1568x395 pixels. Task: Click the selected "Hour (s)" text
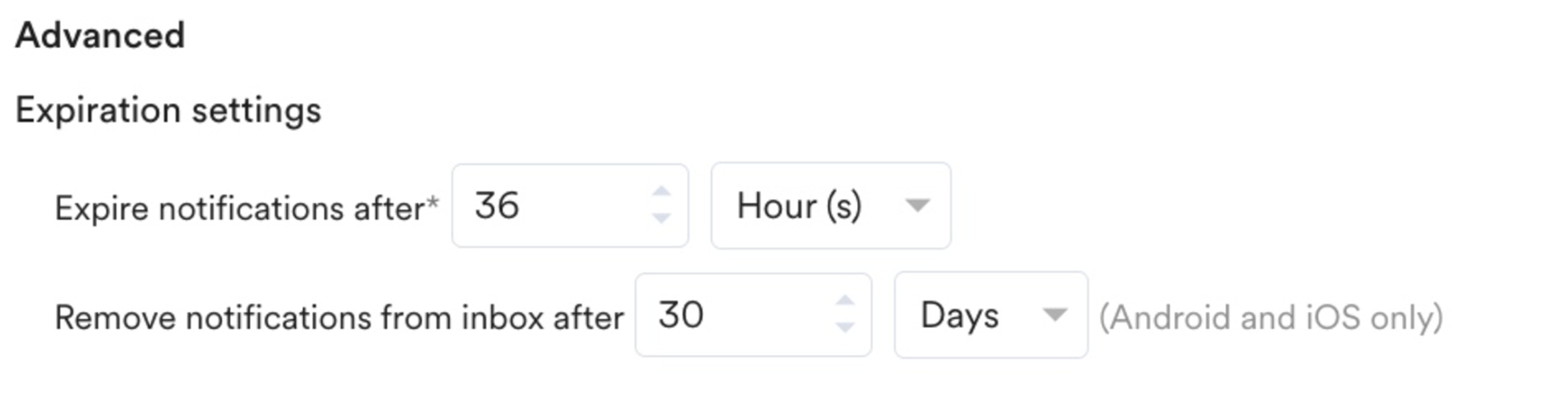click(799, 206)
